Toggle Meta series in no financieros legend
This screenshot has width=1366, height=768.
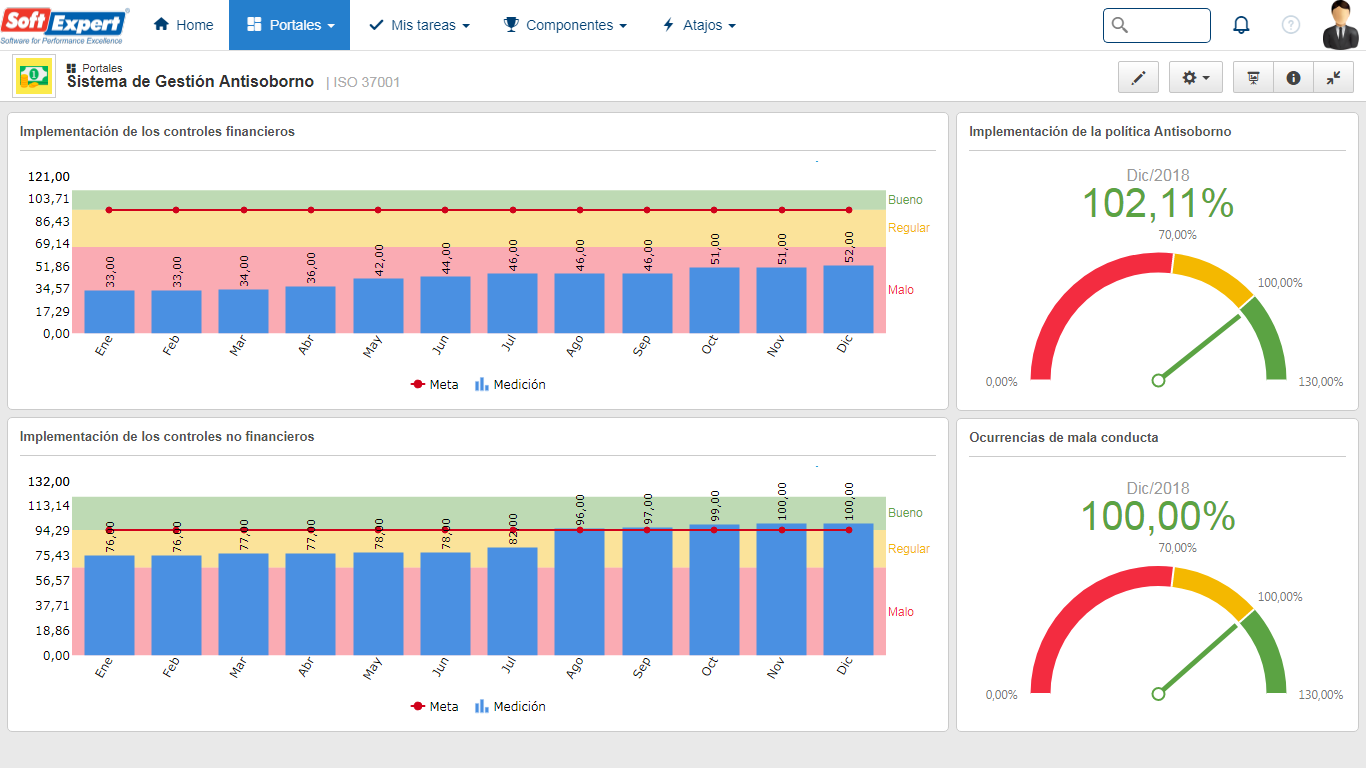[x=435, y=706]
